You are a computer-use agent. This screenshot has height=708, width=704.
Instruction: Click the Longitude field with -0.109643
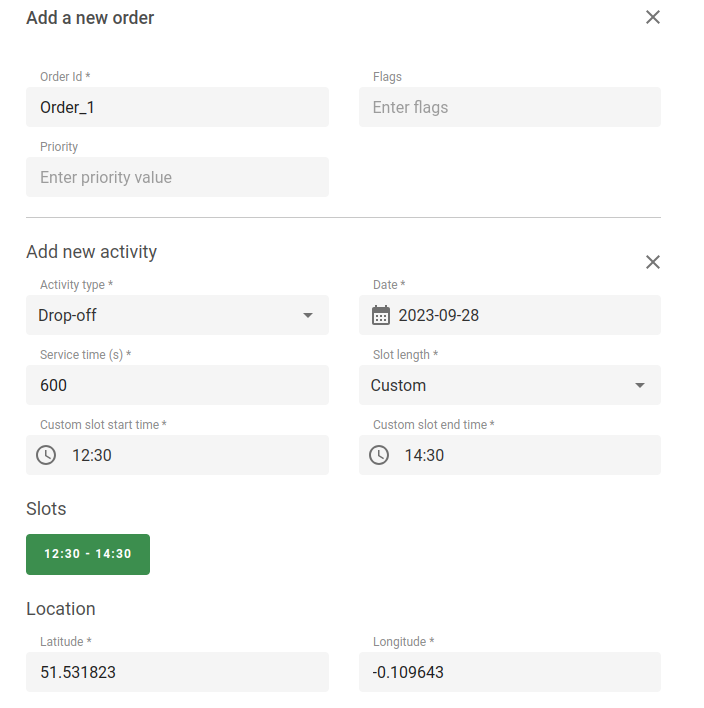(x=509, y=672)
